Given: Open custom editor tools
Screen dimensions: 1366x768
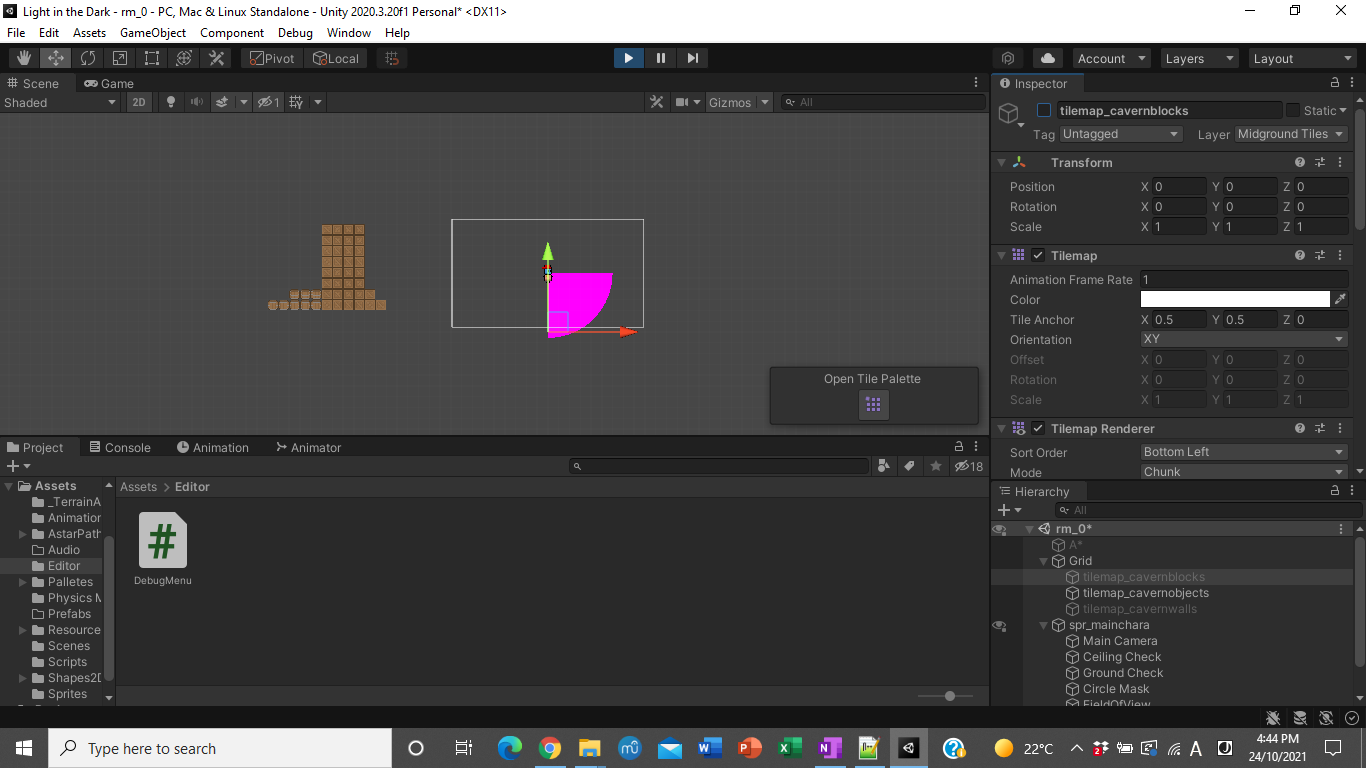Looking at the screenshot, I should (216, 58).
